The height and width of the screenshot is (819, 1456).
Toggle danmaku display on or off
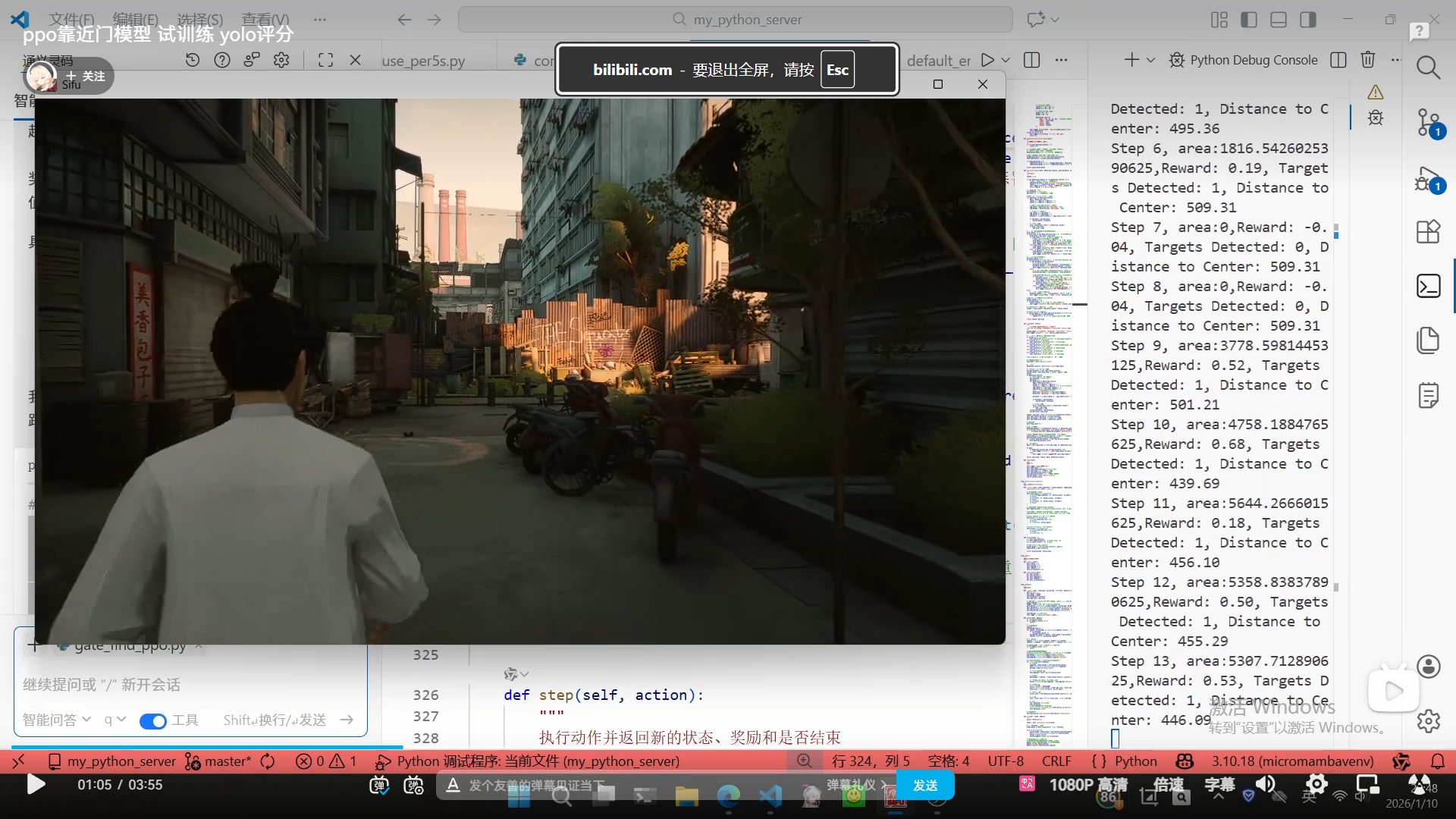coord(379,786)
